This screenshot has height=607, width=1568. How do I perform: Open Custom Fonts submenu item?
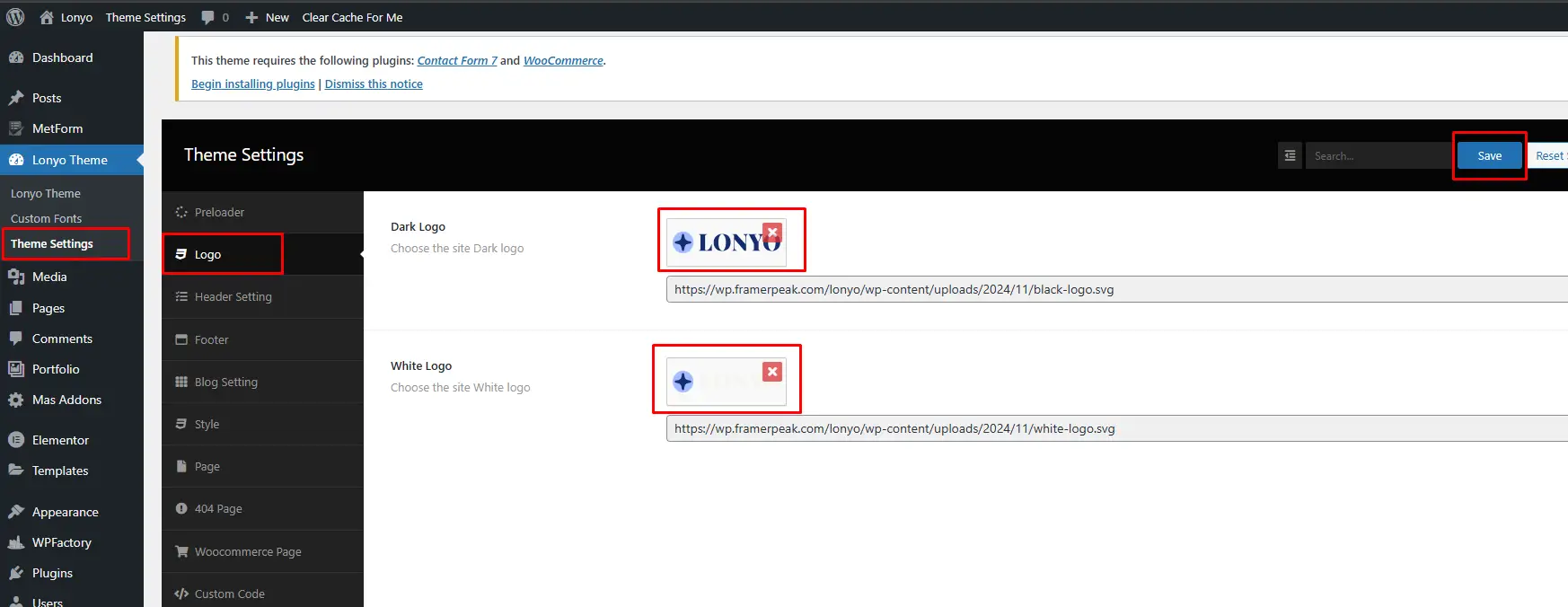tap(46, 218)
